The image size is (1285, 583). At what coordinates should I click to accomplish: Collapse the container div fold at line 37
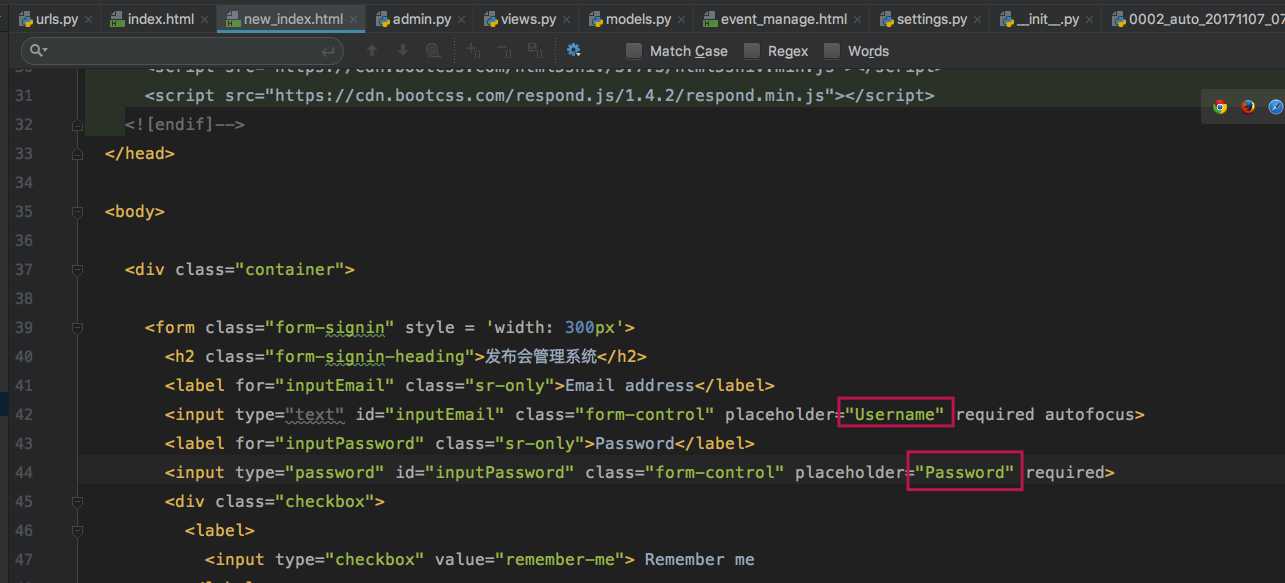[77, 270]
